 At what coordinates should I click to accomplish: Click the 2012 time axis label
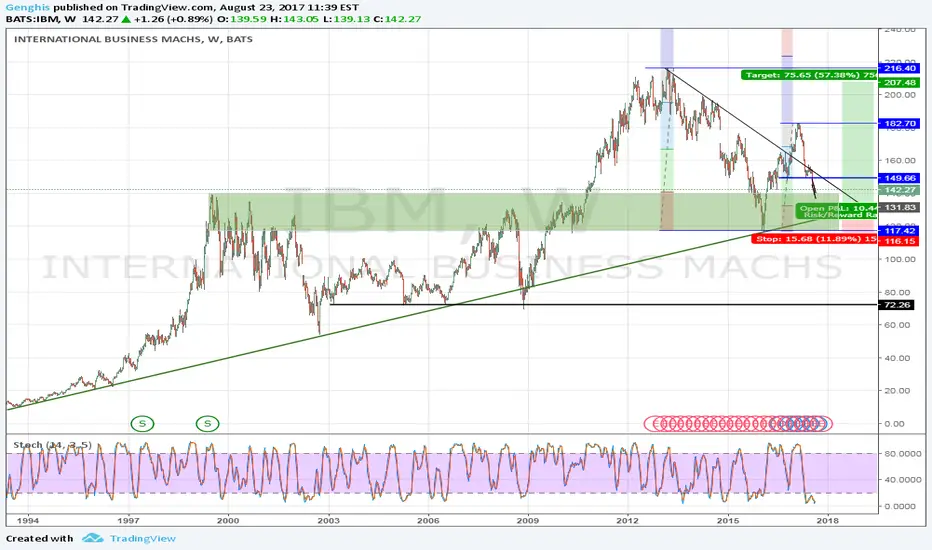[628, 520]
